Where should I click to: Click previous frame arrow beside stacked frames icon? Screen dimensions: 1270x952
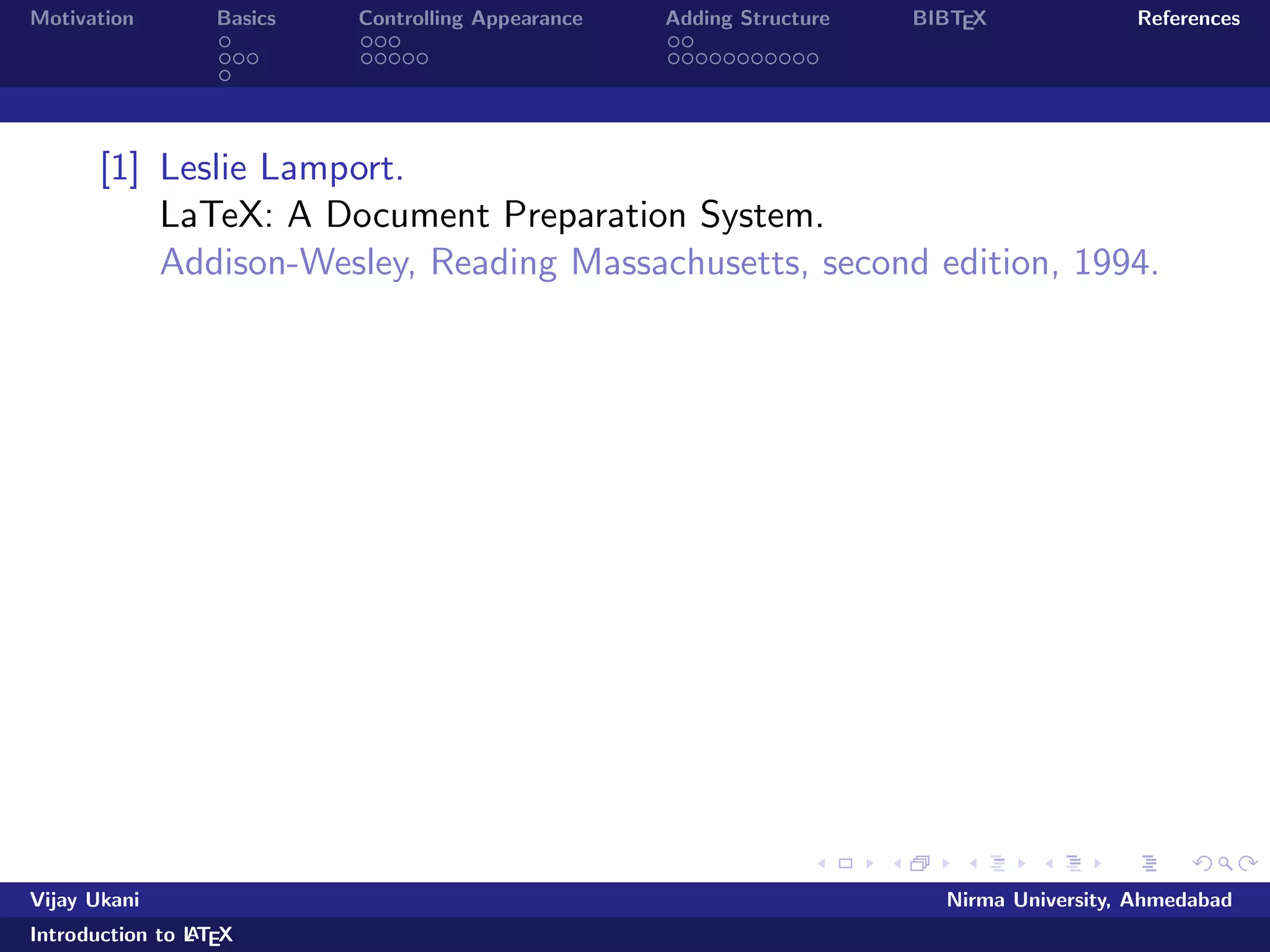(x=897, y=863)
